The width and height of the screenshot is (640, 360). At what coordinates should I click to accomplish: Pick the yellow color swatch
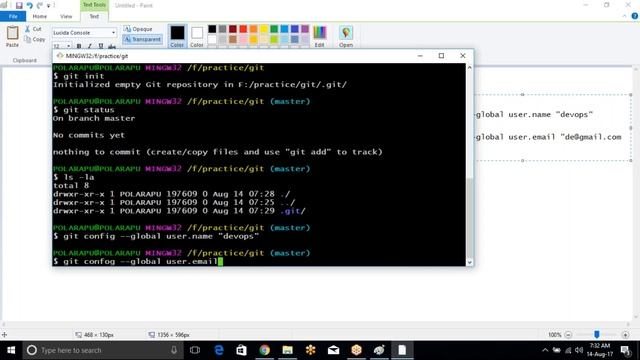coord(264,29)
